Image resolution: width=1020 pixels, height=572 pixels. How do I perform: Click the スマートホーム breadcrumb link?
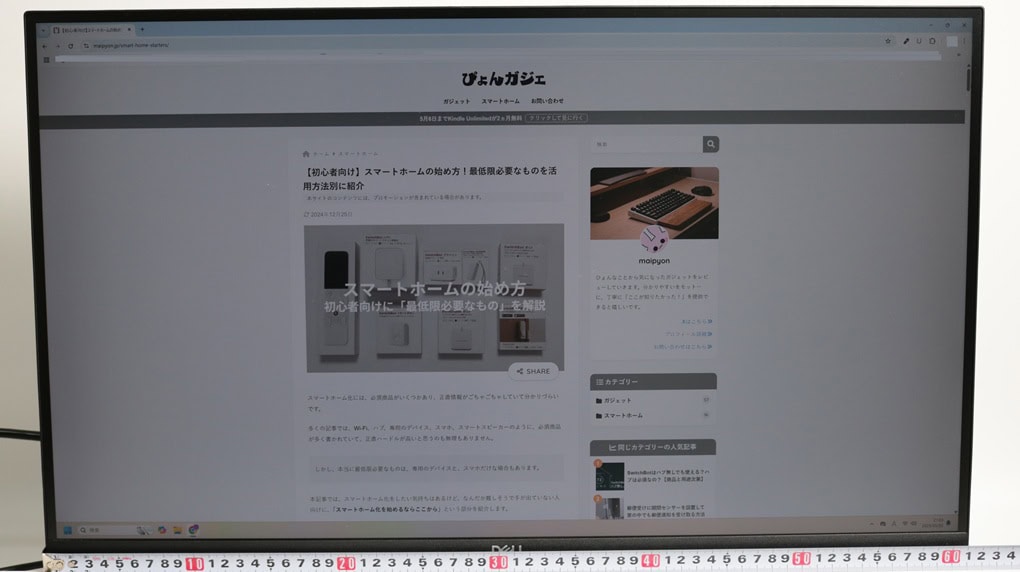click(358, 154)
